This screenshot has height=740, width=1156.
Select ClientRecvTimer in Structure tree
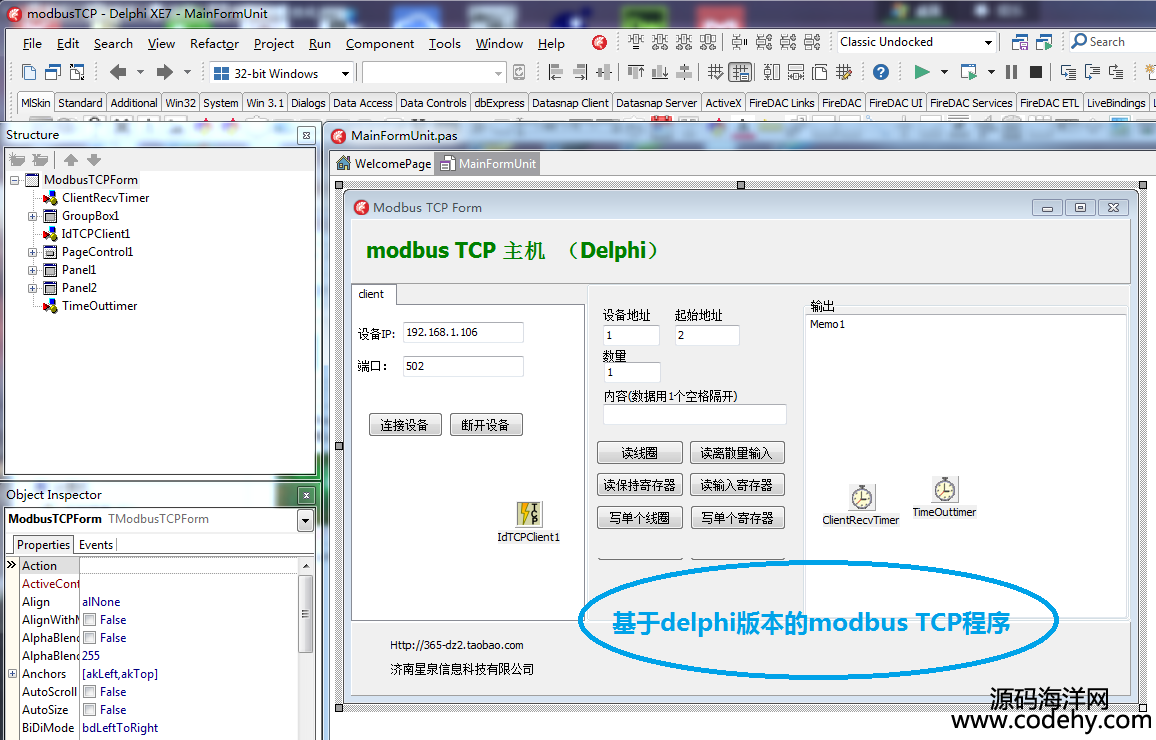point(105,198)
